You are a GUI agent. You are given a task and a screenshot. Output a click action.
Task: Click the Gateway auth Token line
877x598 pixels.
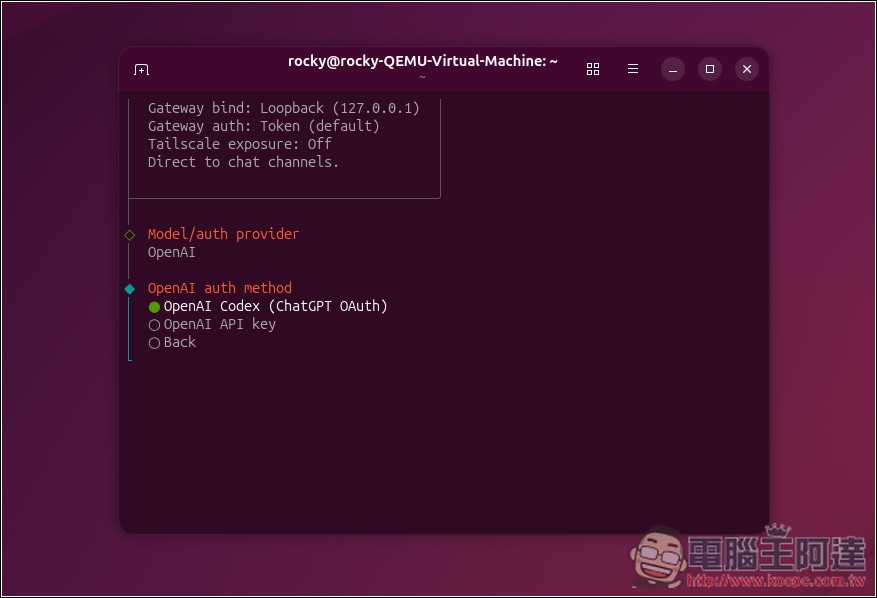coord(263,126)
